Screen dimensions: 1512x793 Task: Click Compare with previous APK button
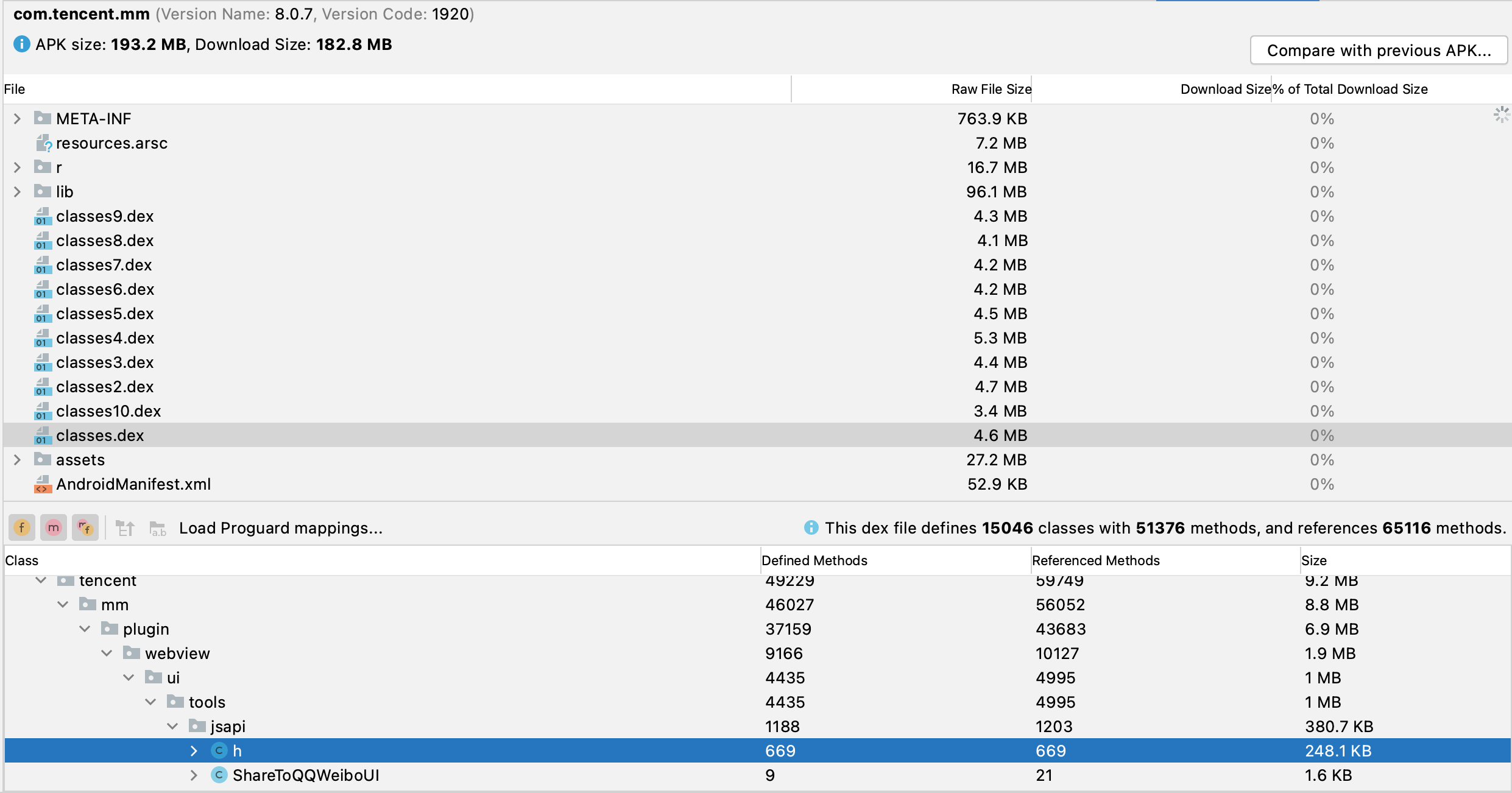coord(1379,50)
